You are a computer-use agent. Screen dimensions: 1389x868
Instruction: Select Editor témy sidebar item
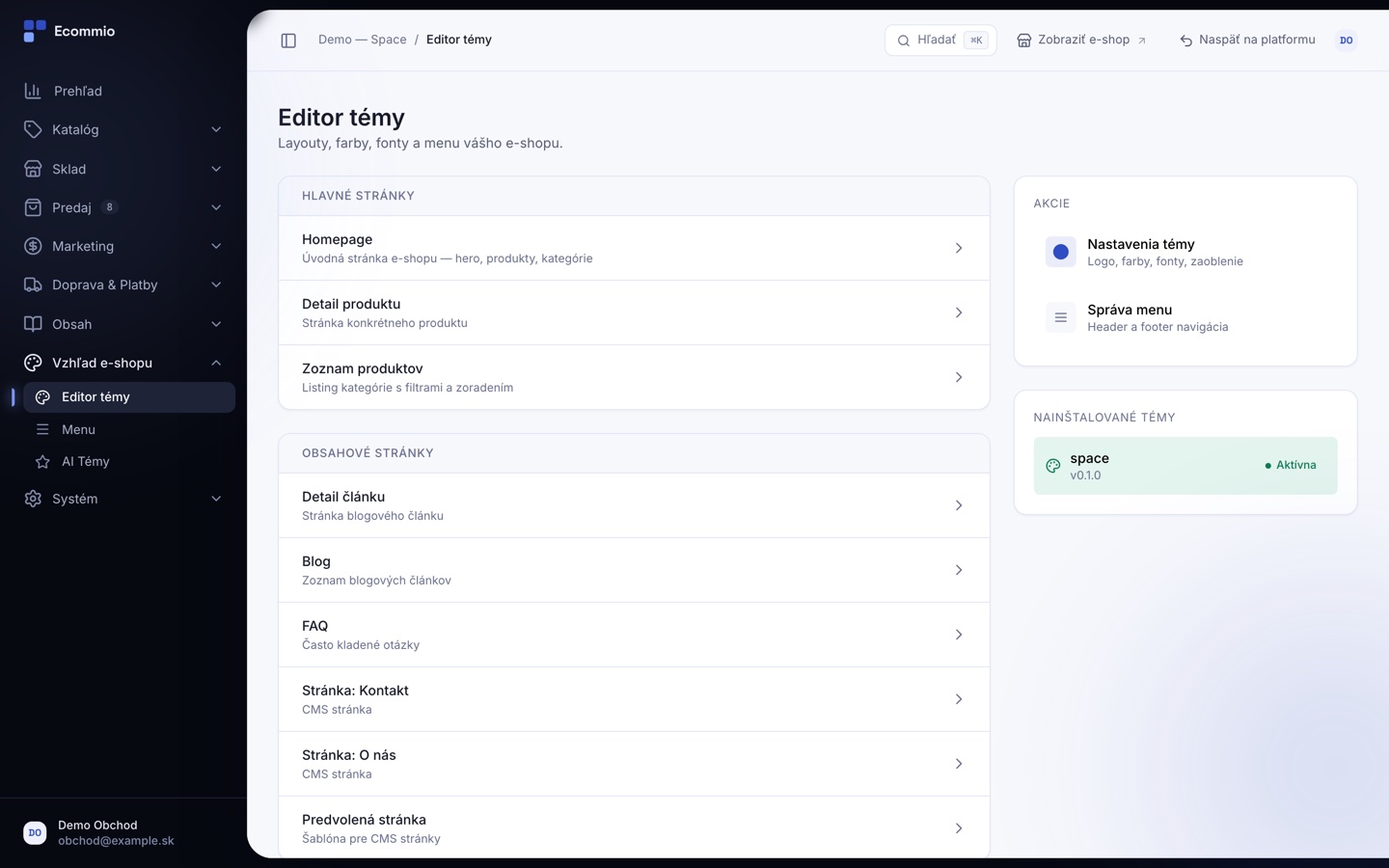(x=129, y=397)
